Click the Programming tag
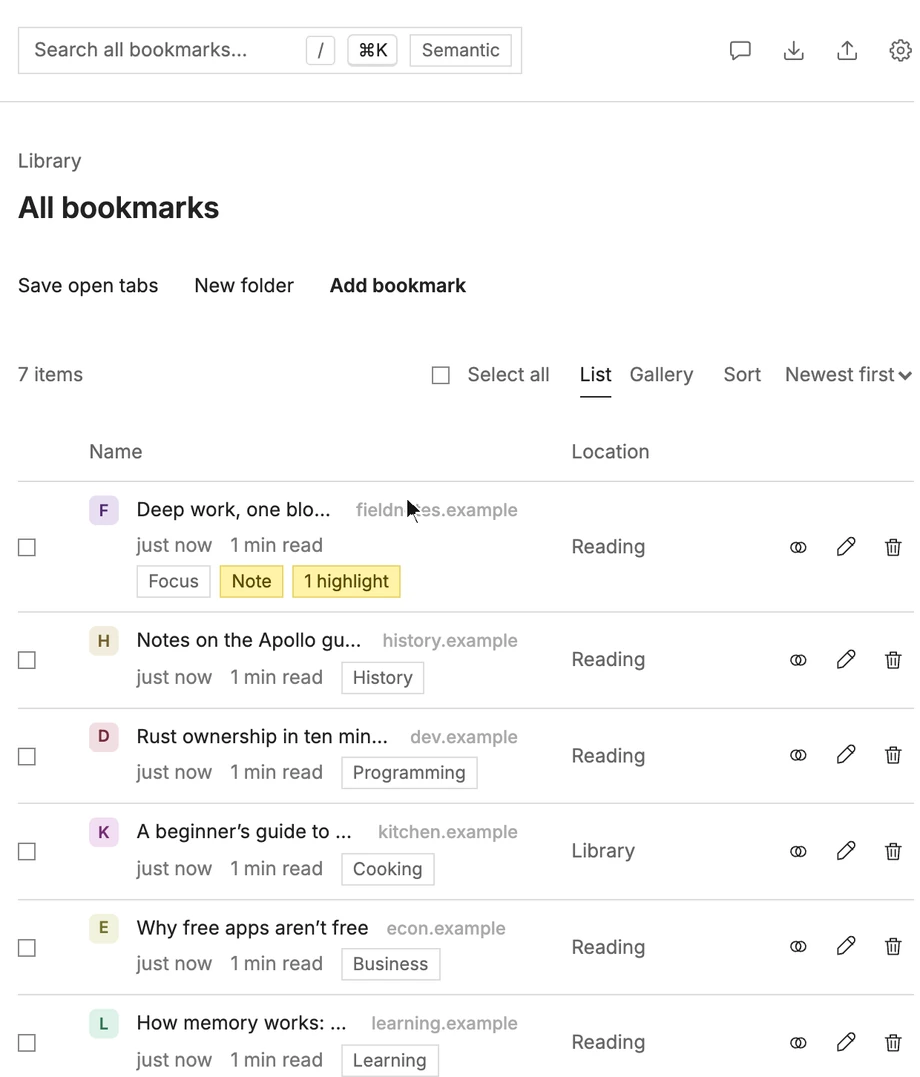The width and height of the screenshot is (920, 1077). (409, 773)
